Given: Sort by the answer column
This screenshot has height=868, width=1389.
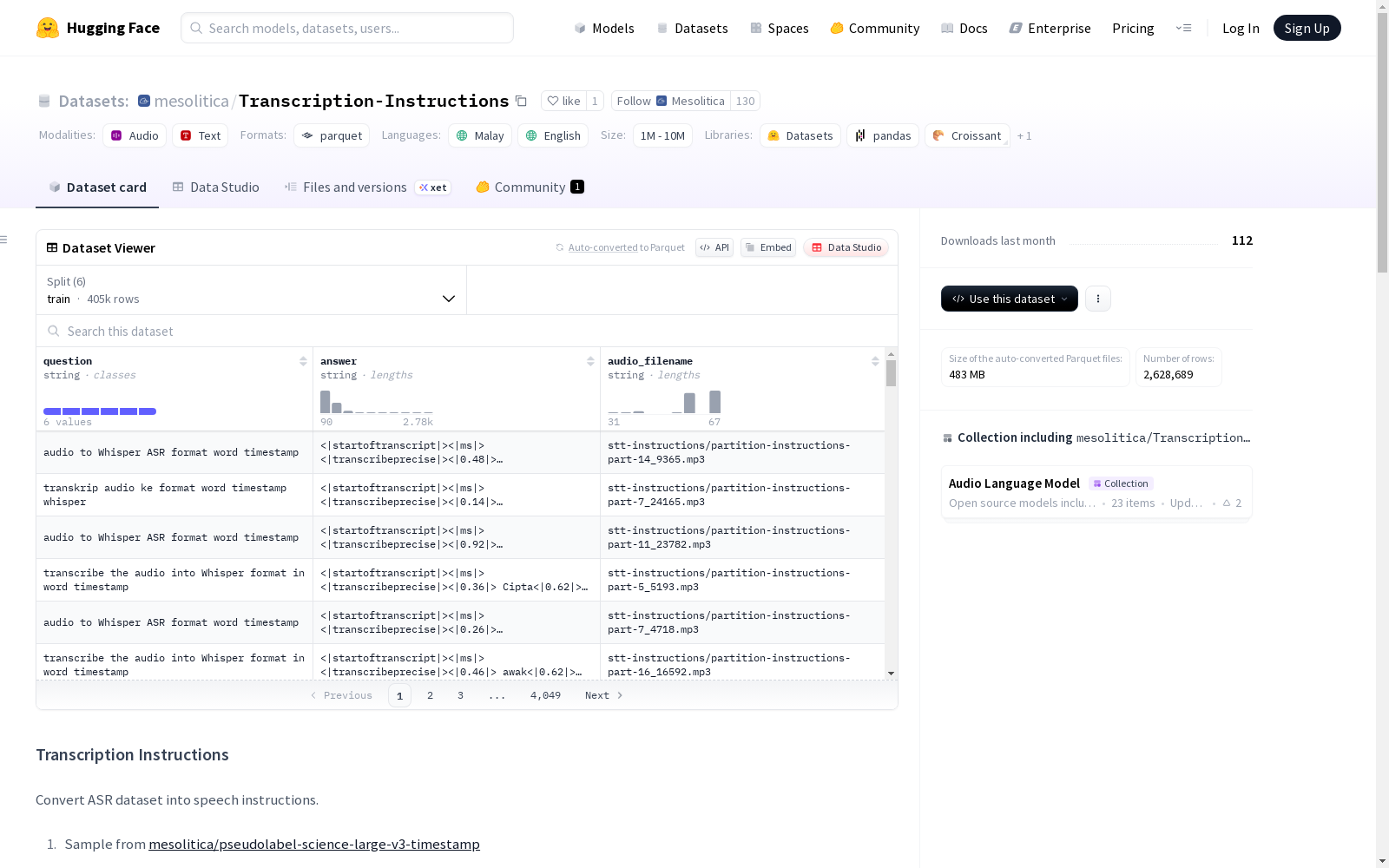Looking at the screenshot, I should pos(590,361).
